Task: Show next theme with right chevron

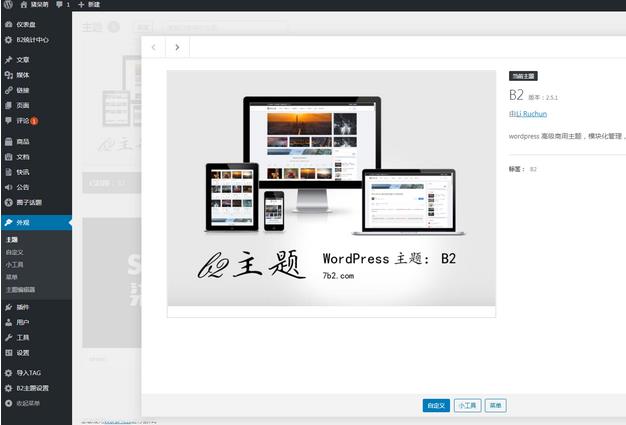Action: point(177,47)
